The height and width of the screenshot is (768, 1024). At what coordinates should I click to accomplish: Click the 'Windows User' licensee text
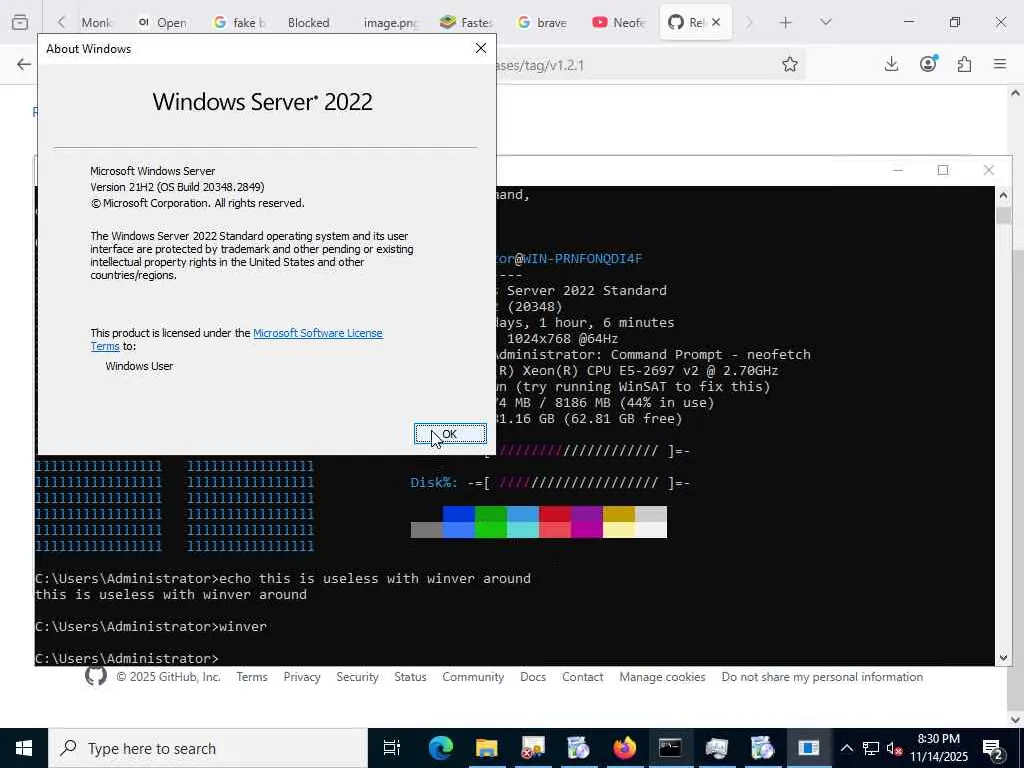point(139,366)
